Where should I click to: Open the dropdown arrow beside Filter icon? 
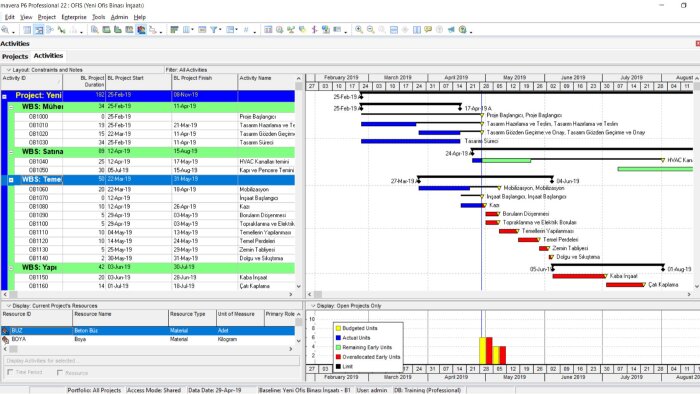pos(220,30)
